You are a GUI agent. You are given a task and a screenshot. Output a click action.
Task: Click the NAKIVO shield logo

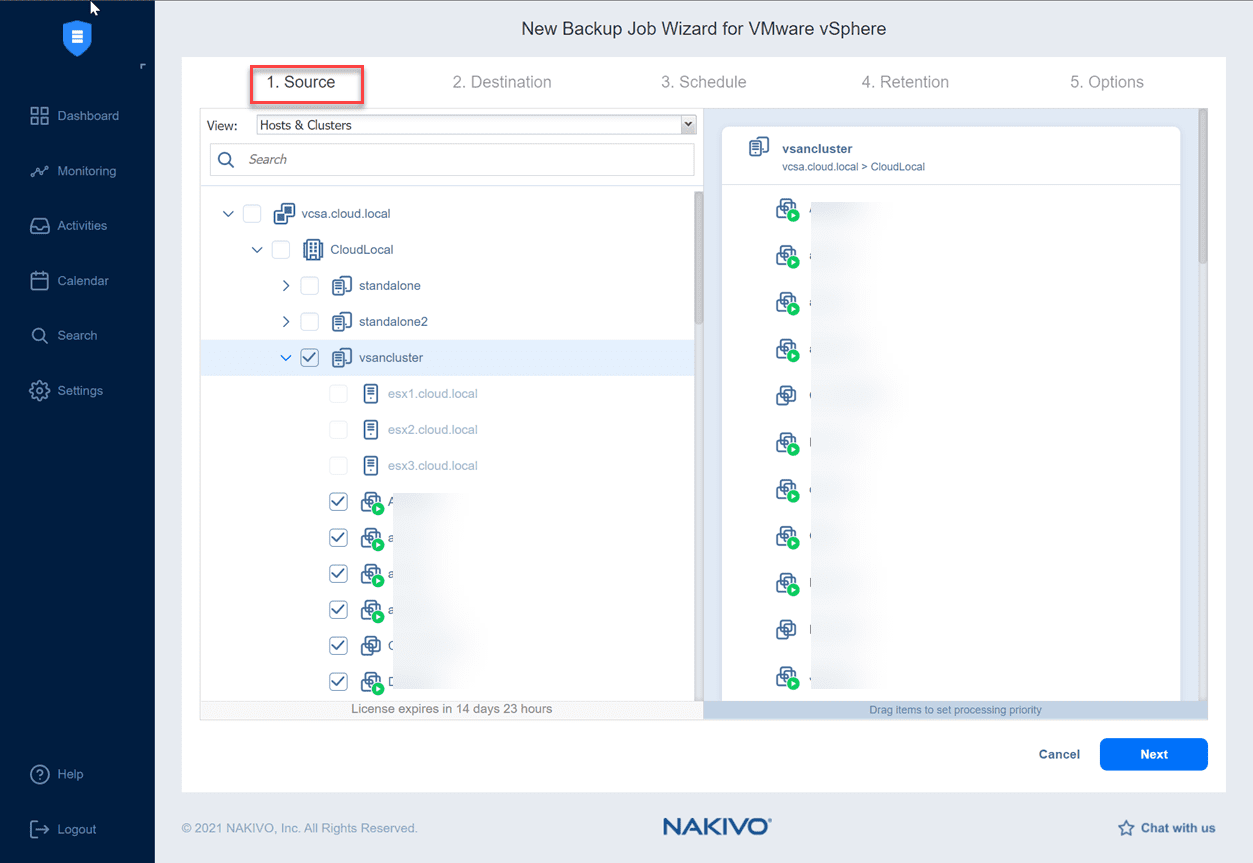[77, 38]
